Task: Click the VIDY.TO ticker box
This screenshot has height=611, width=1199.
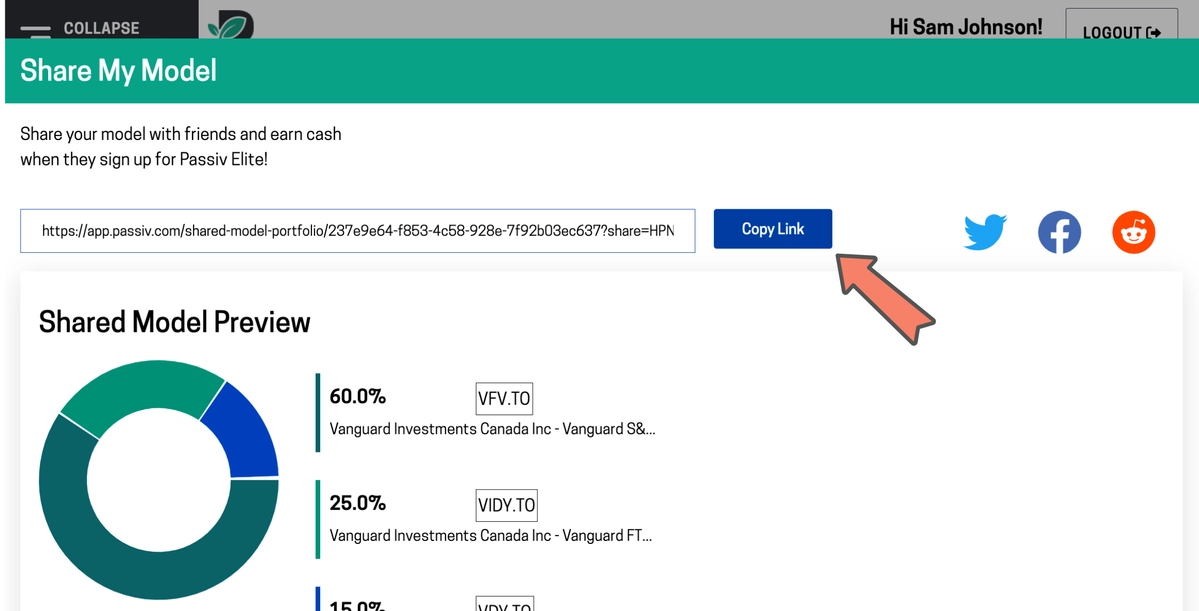Action: (506, 505)
